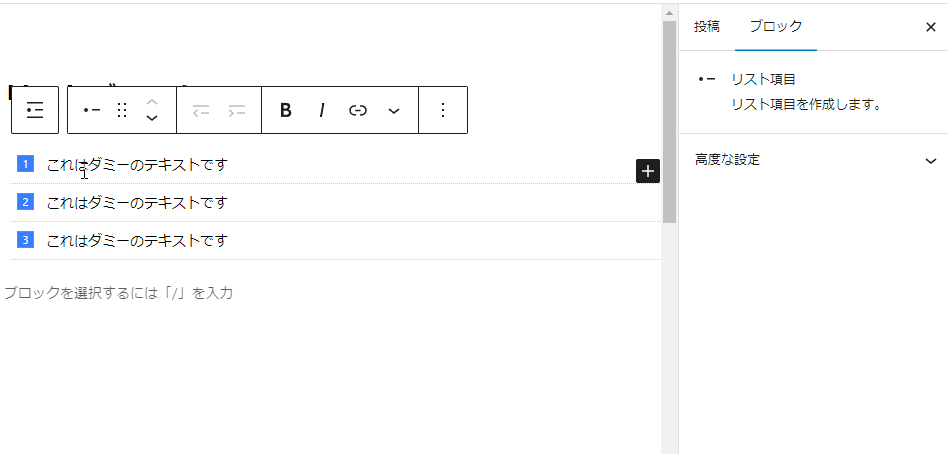This screenshot has height=454, width=948.
Task: Select the parent list block icon
Action: pos(35,110)
